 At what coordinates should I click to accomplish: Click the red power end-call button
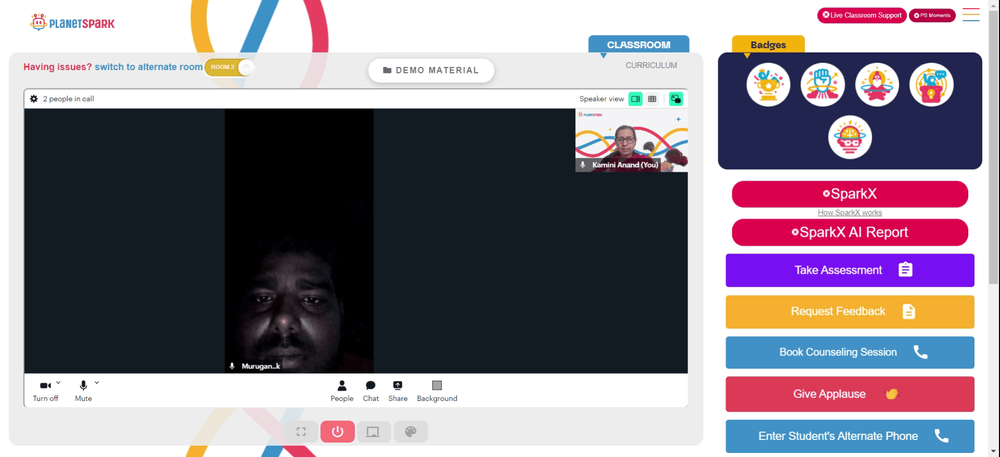point(337,432)
